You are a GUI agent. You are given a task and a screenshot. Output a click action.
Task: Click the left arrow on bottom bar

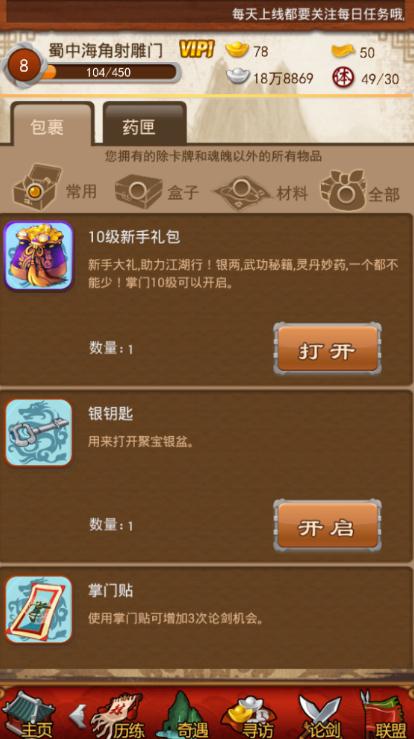[78, 716]
